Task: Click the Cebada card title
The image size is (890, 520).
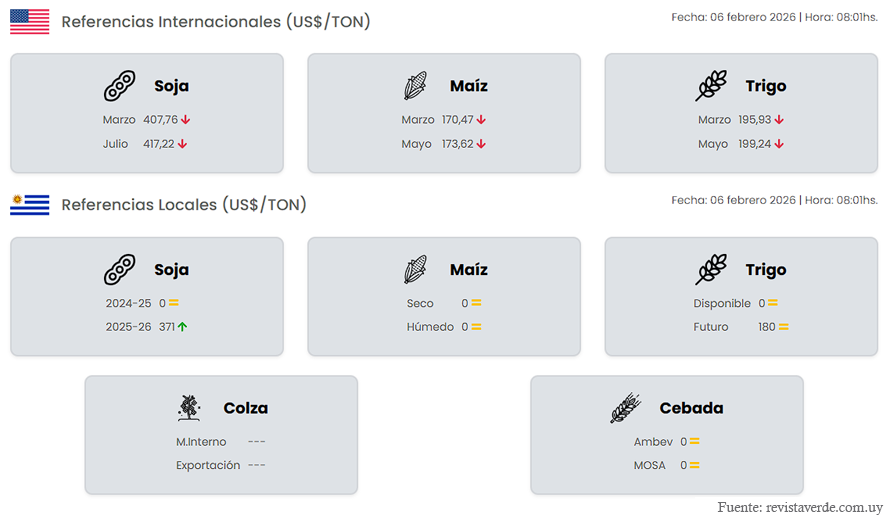Action: tap(691, 408)
